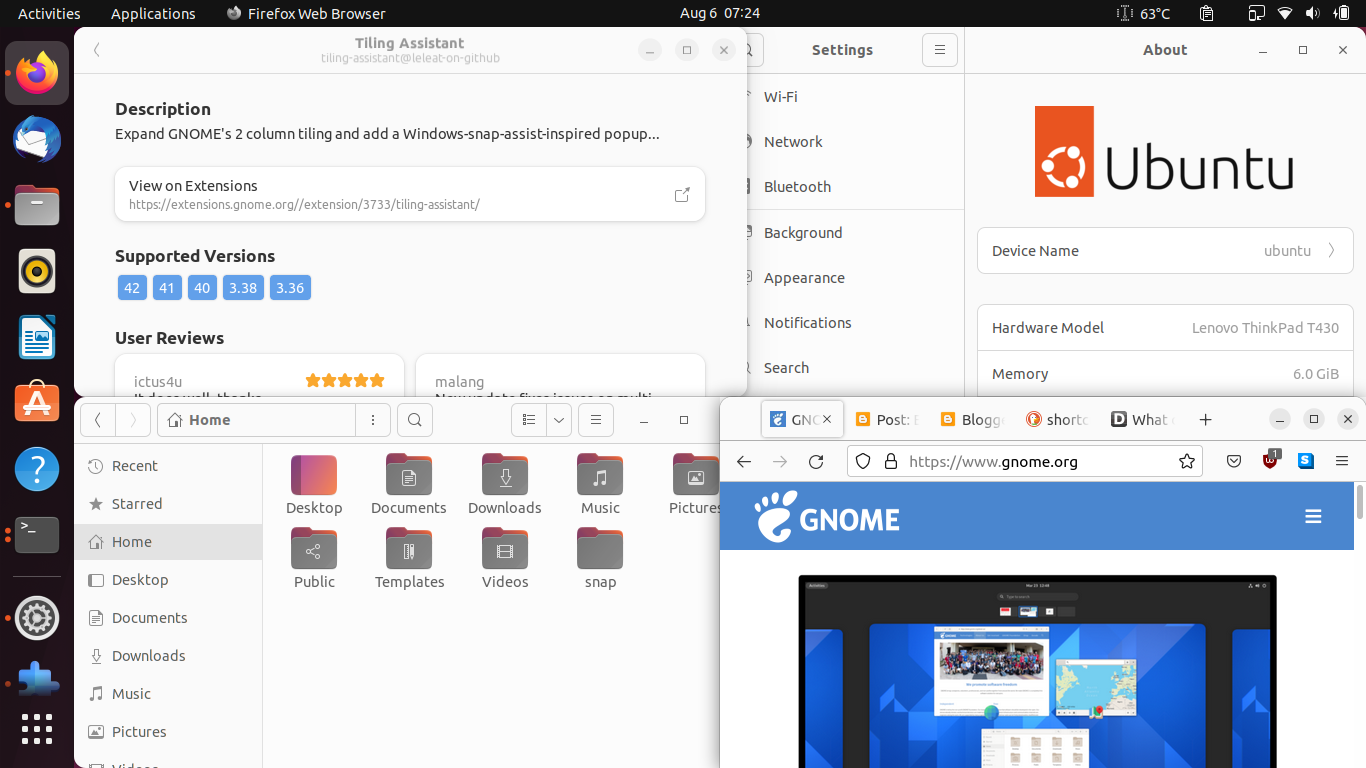This screenshot has width=1366, height=768.
Task: Click the Home path bar in Files
Action: point(256,420)
